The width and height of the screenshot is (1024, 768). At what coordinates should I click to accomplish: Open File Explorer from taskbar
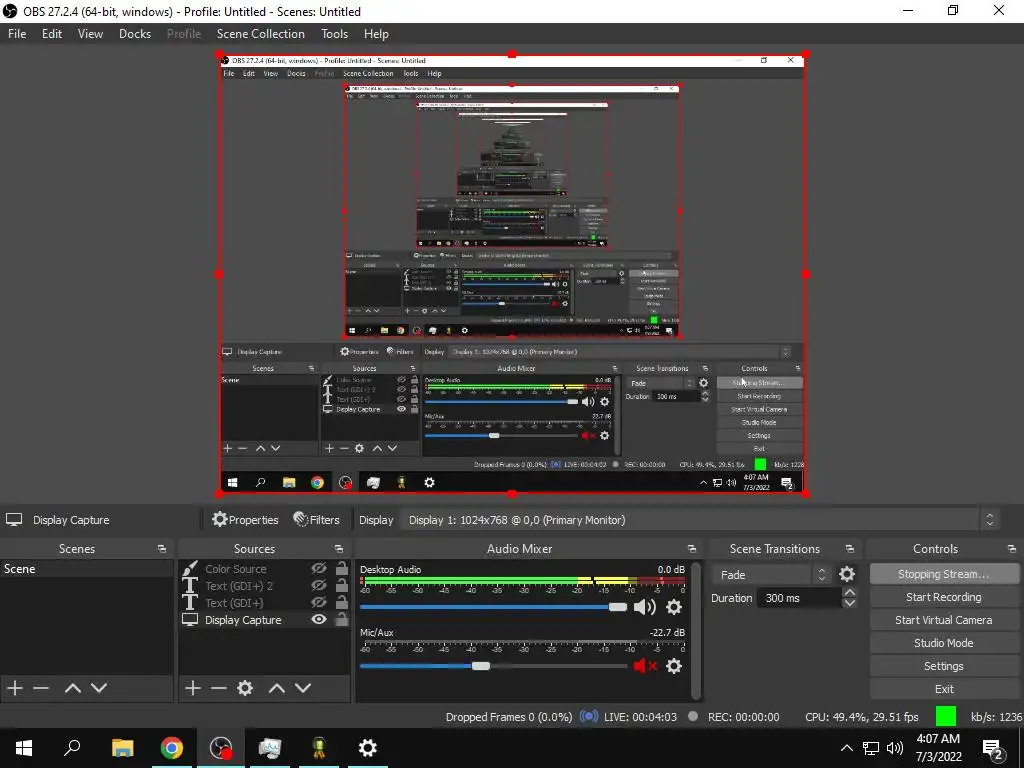click(x=122, y=748)
